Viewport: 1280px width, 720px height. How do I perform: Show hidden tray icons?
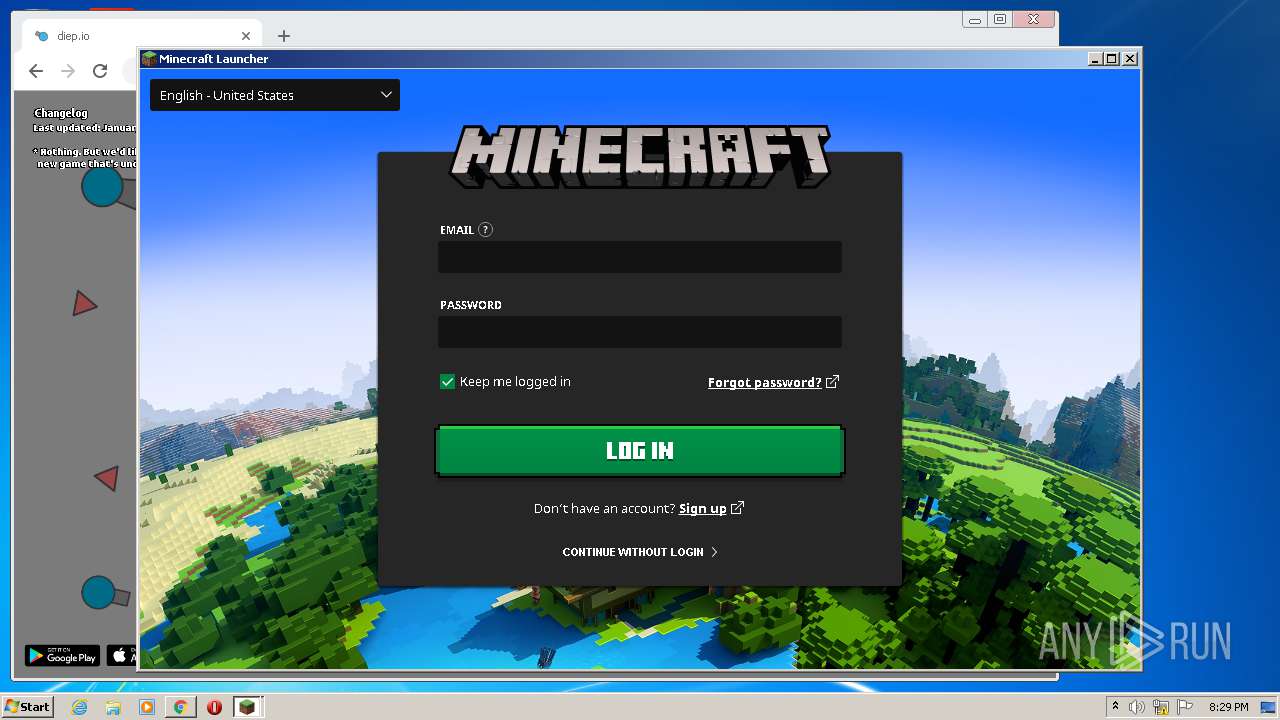click(1115, 707)
